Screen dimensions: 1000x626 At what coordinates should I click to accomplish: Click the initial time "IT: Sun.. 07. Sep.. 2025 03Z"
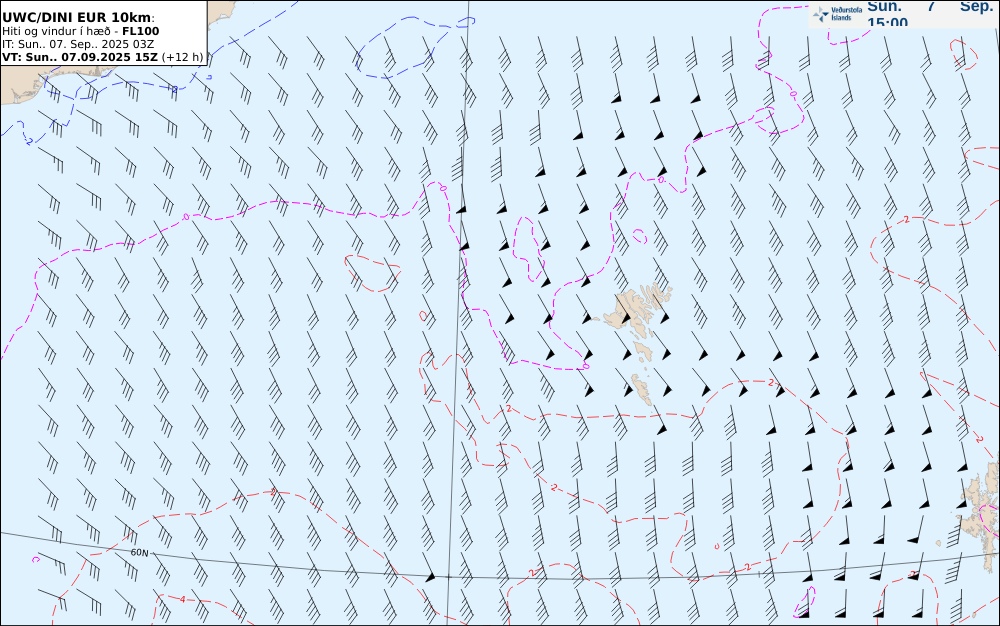pos(78,44)
